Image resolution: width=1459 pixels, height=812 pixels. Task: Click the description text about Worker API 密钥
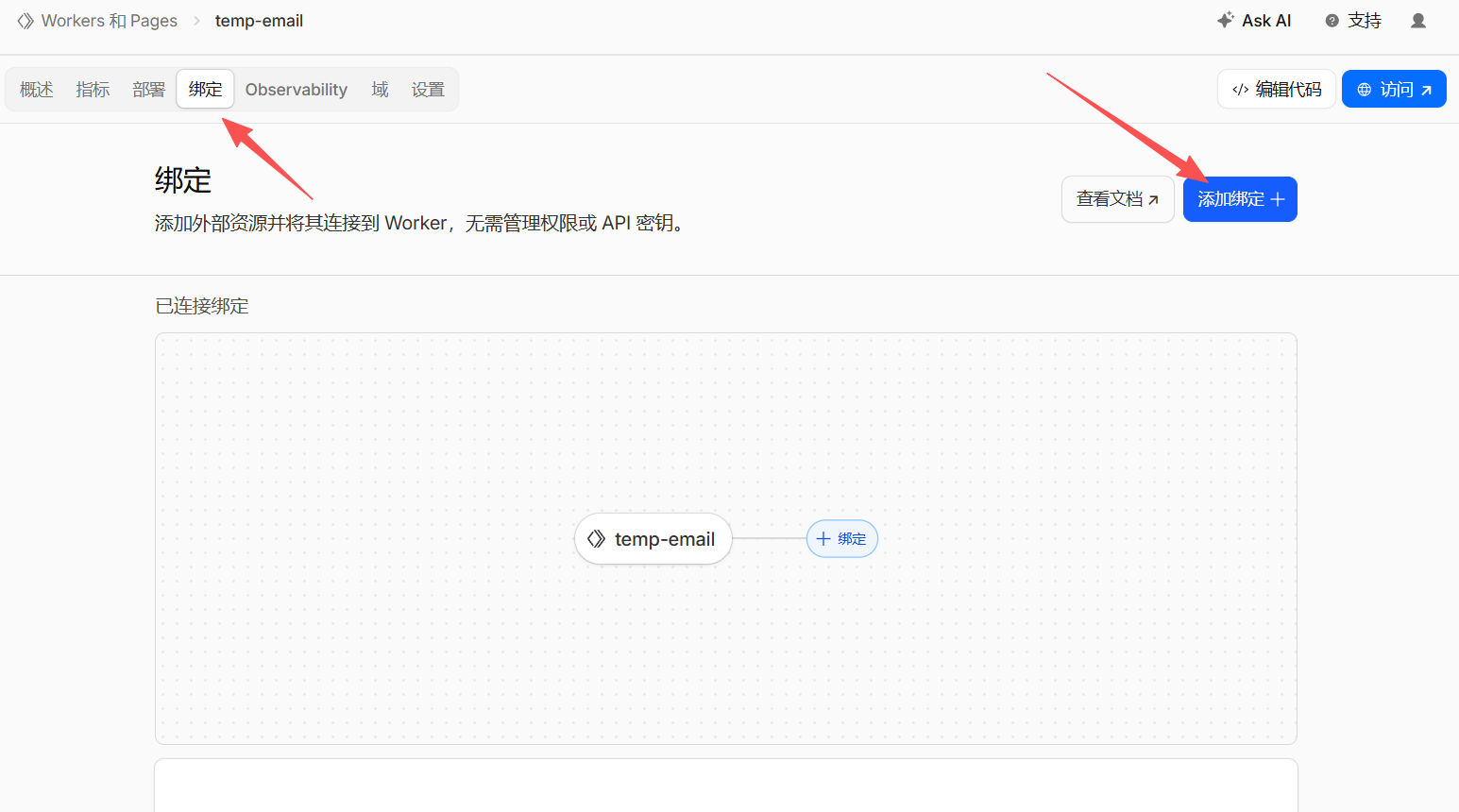419,223
